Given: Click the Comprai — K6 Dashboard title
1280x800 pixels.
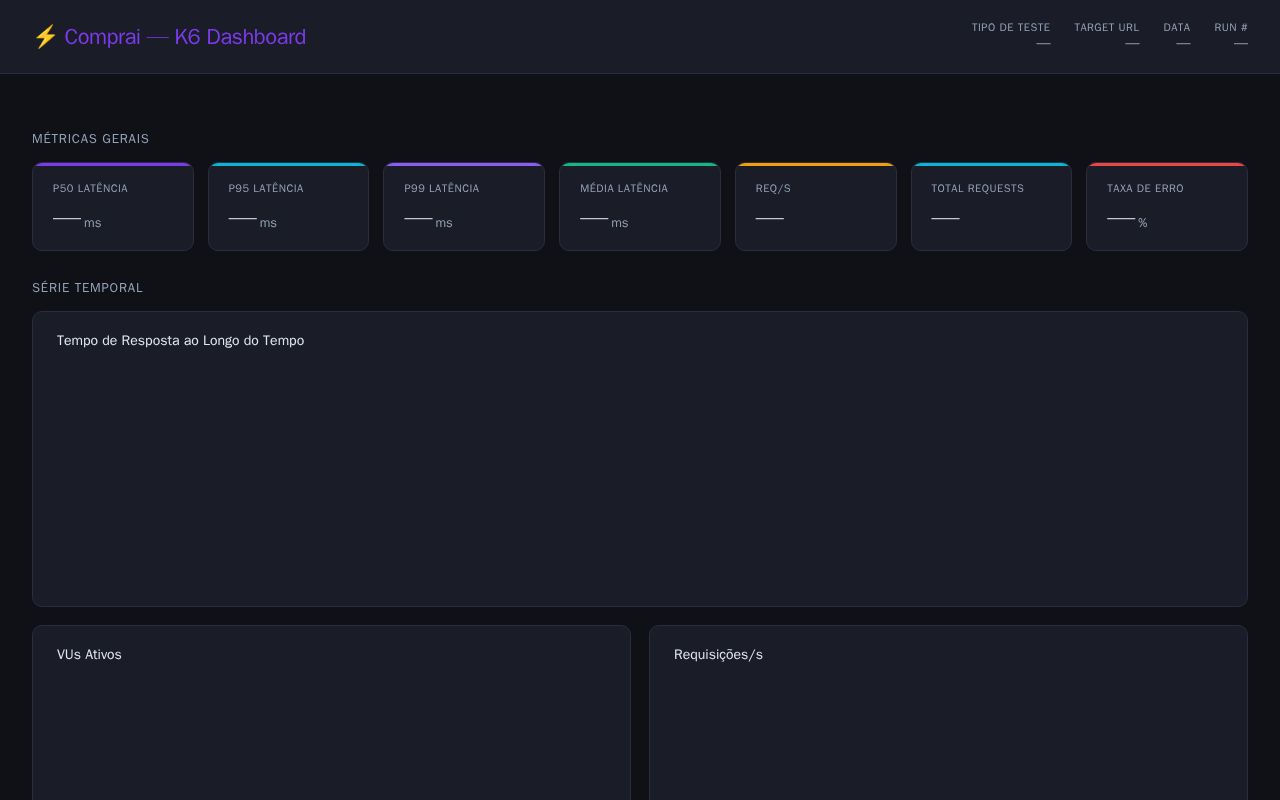Looking at the screenshot, I should point(185,37).
